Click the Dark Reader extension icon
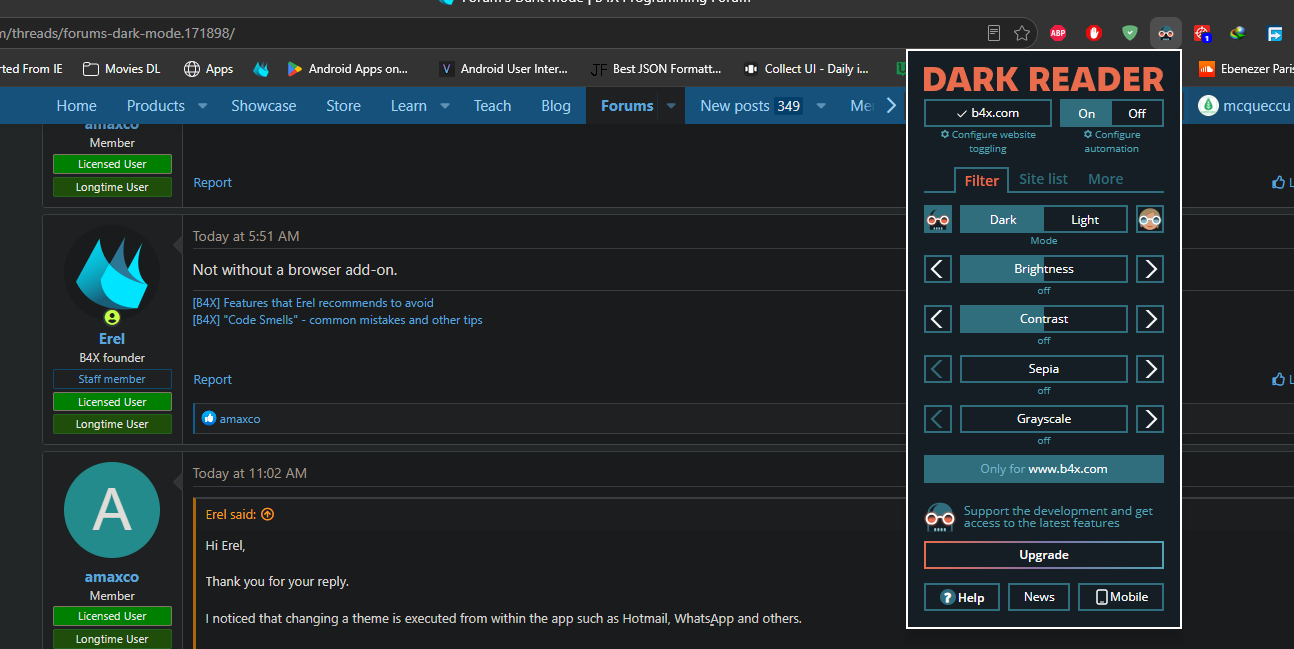This screenshot has height=649, width=1294. point(1166,33)
